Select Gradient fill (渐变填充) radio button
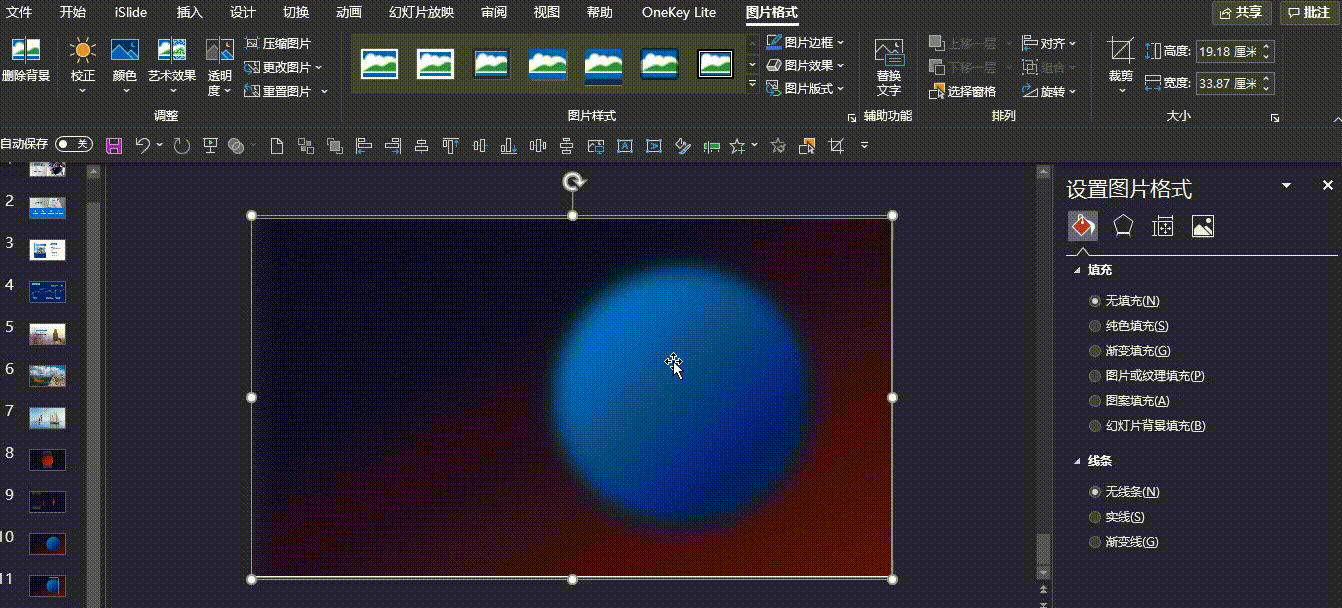1342x608 pixels. (x=1095, y=351)
